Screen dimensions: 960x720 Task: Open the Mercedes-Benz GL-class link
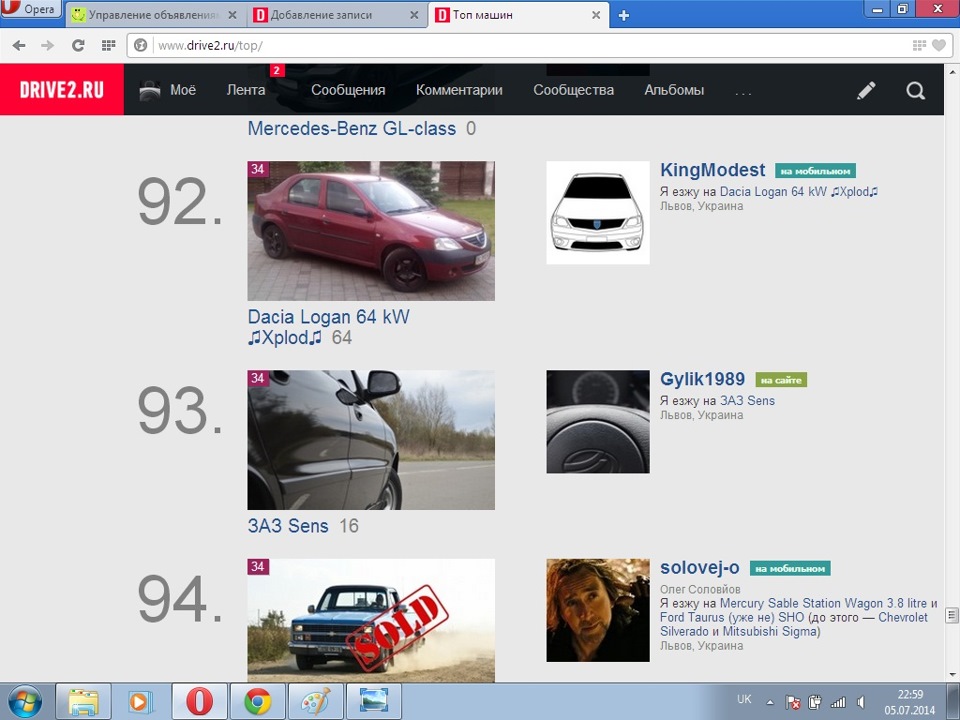352,129
